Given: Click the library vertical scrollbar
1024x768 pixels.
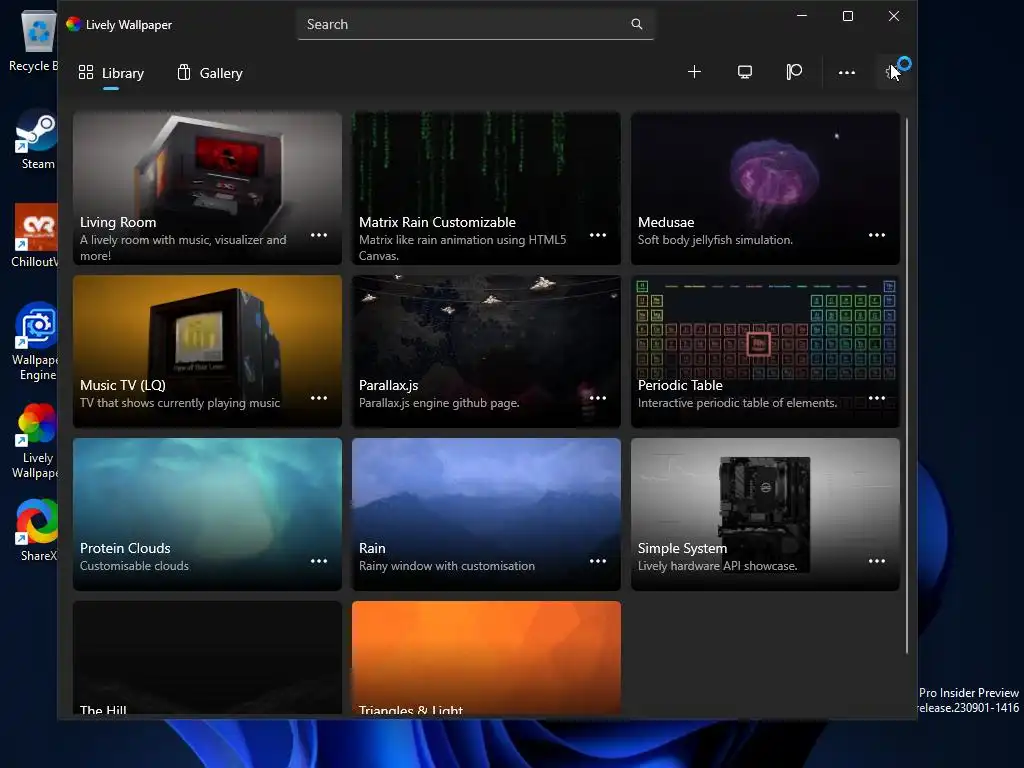Looking at the screenshot, I should (x=906, y=385).
